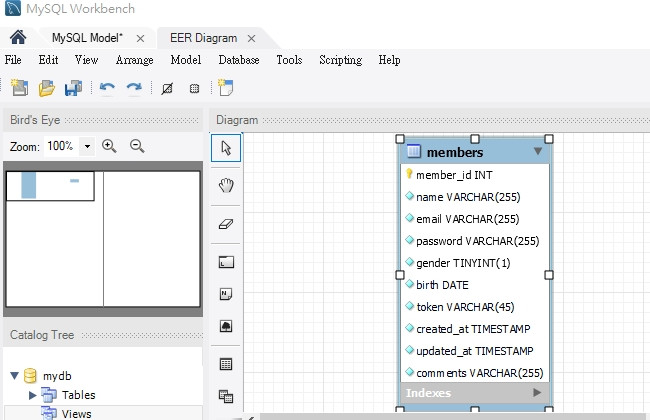
Task: Click the mydb database icon
Action: [x=30, y=376]
